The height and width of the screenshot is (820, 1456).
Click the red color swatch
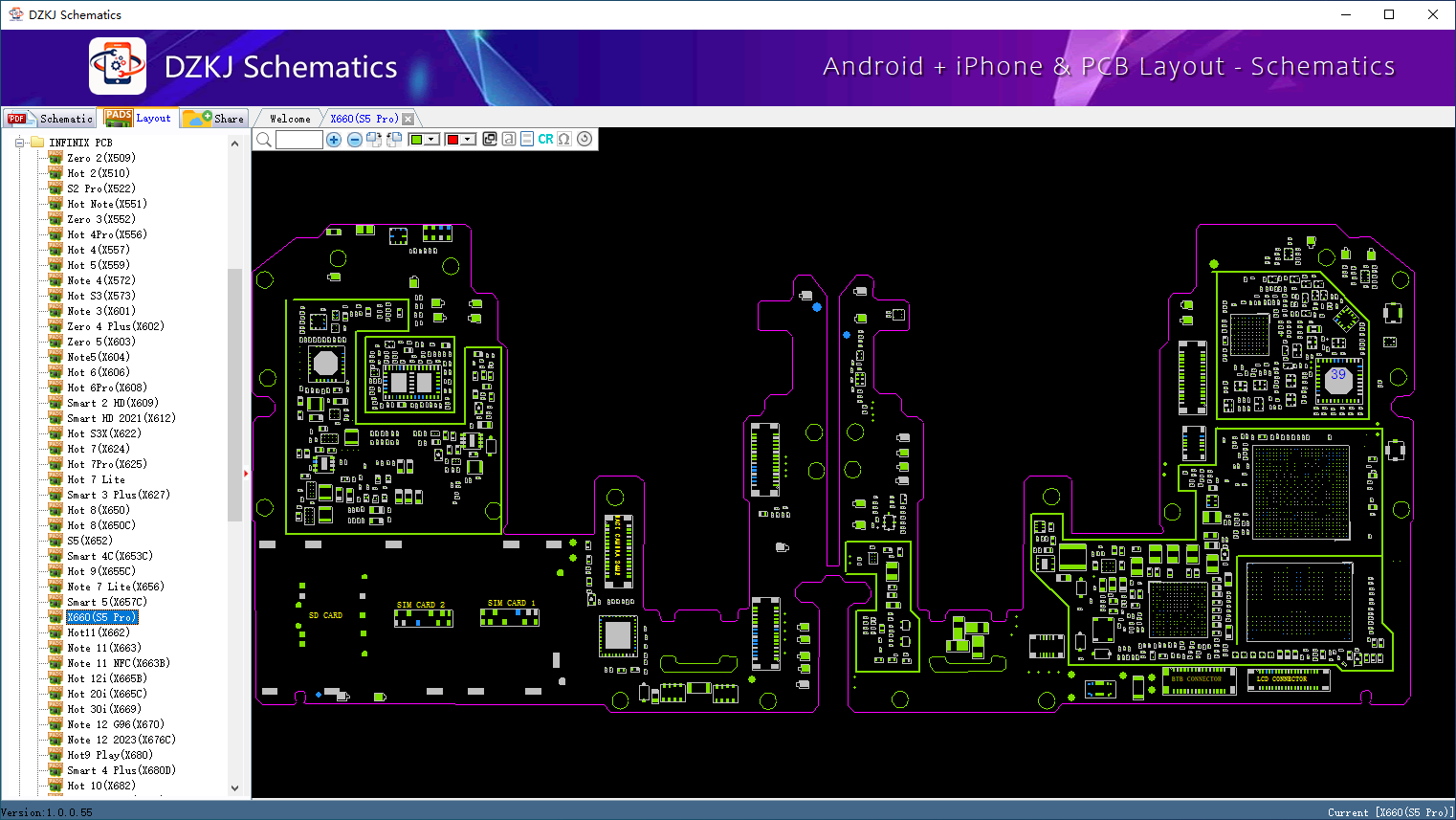(452, 140)
